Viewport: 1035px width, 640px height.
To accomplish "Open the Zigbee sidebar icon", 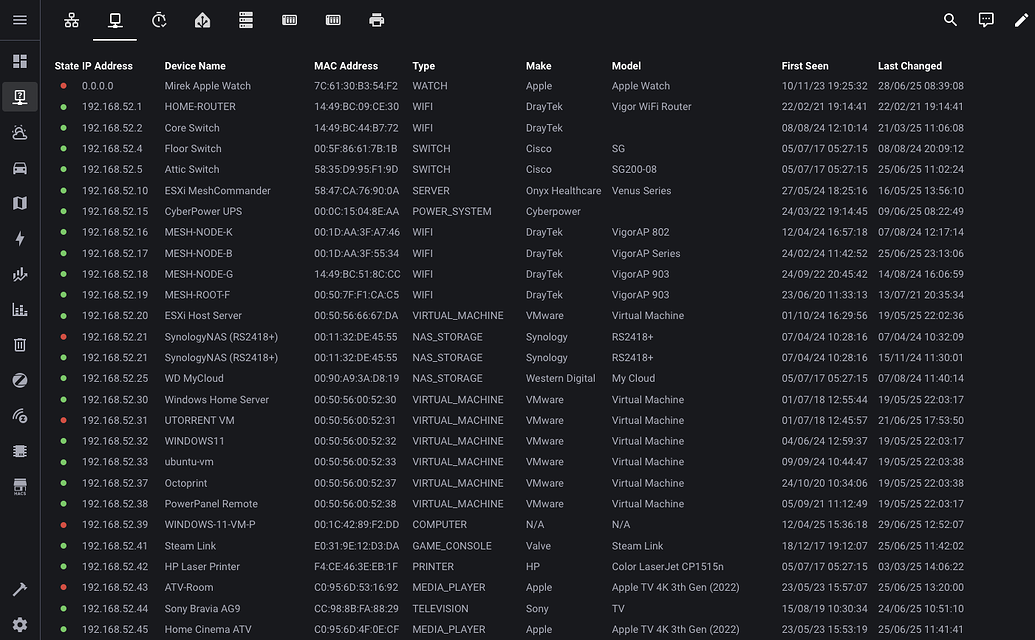I will 20,380.
